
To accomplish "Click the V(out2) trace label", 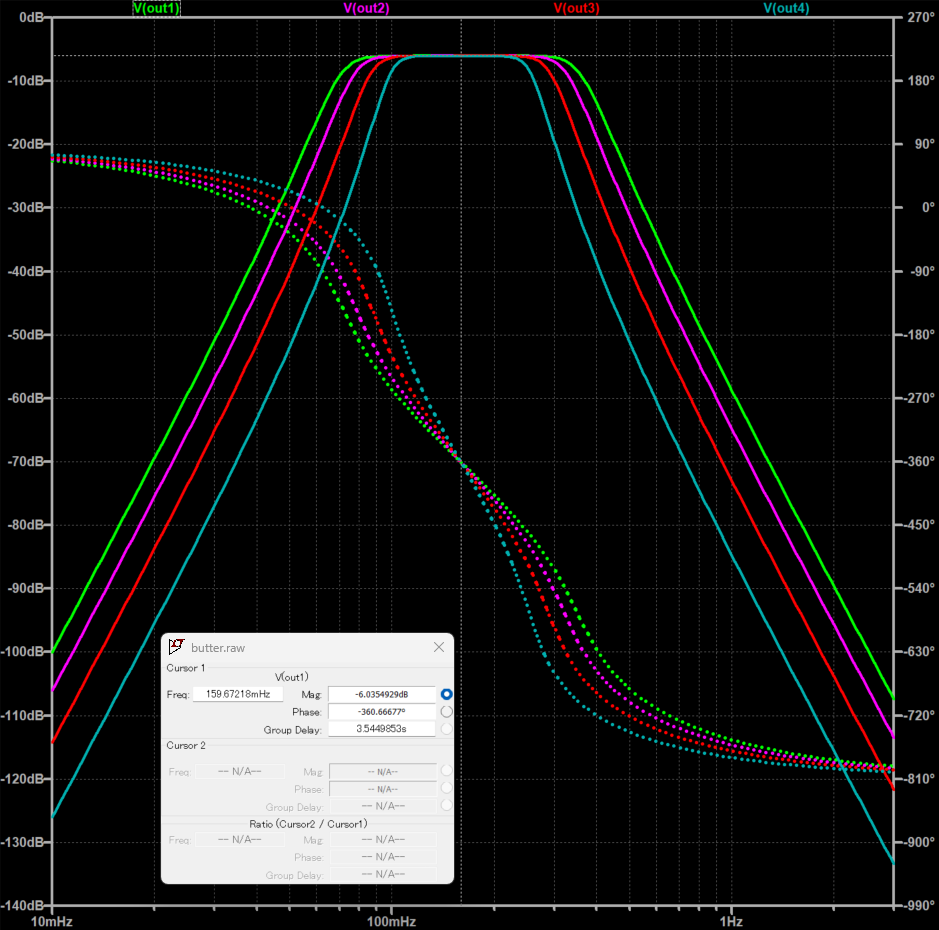I will pyautogui.click(x=366, y=8).
